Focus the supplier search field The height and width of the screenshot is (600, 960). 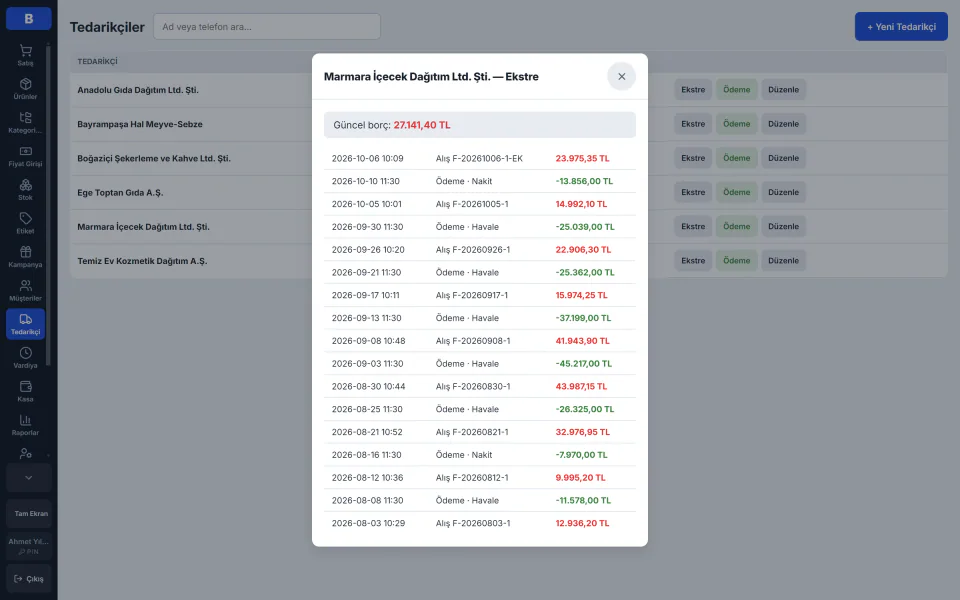pyautogui.click(x=267, y=27)
